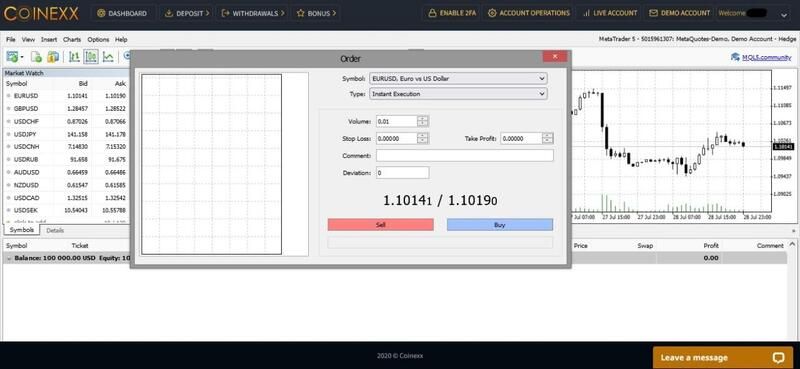Image resolution: width=800 pixels, height=369 pixels.
Task: Collapse the Balance row expander
Action: (x=9, y=258)
